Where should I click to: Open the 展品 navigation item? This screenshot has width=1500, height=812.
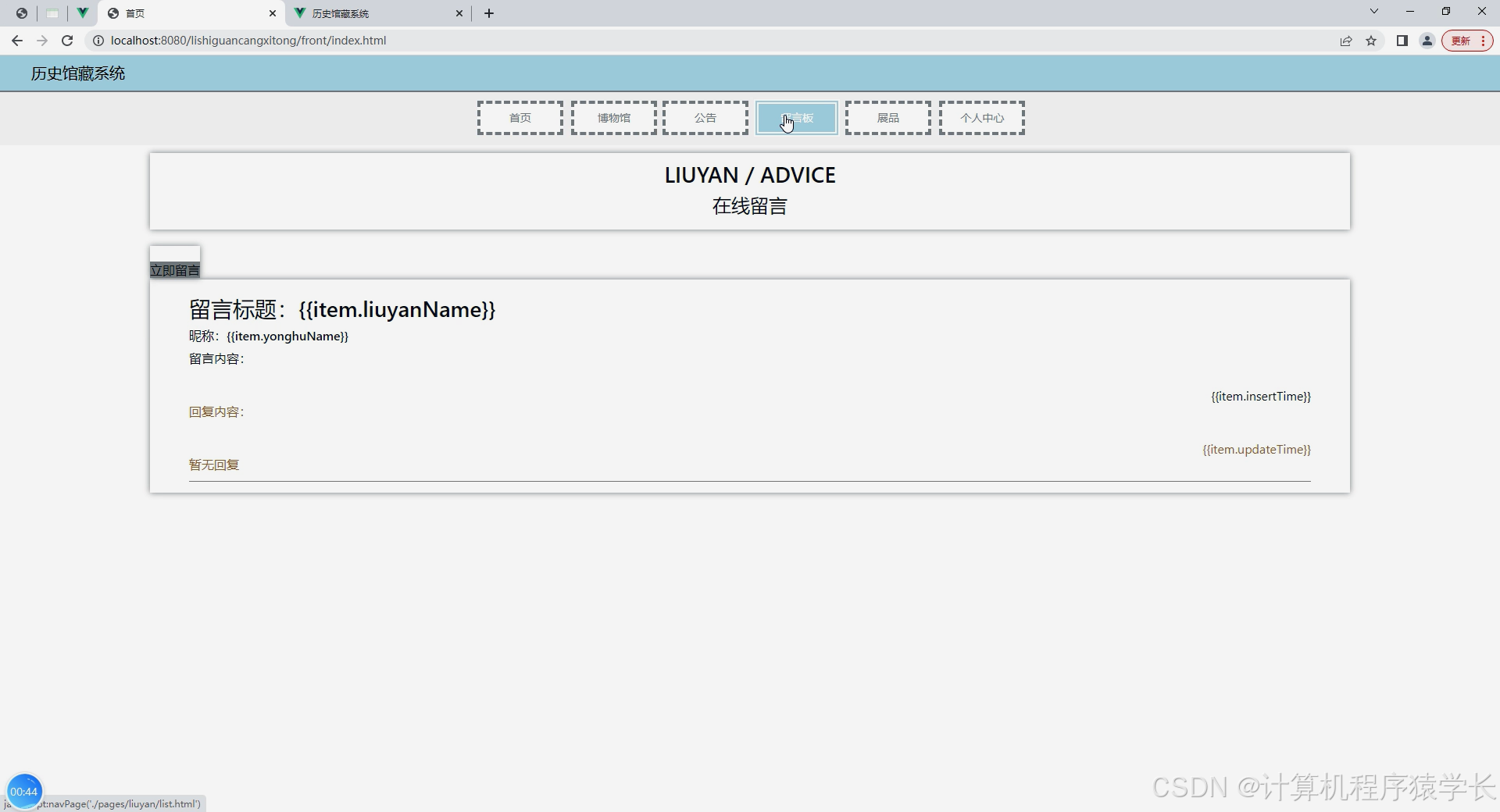point(888,118)
